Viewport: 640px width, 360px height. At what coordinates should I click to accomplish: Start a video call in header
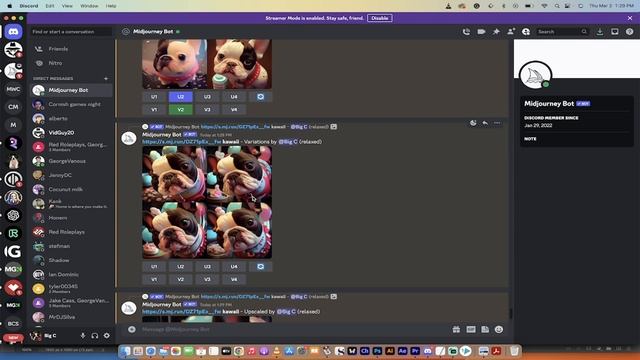(481, 32)
